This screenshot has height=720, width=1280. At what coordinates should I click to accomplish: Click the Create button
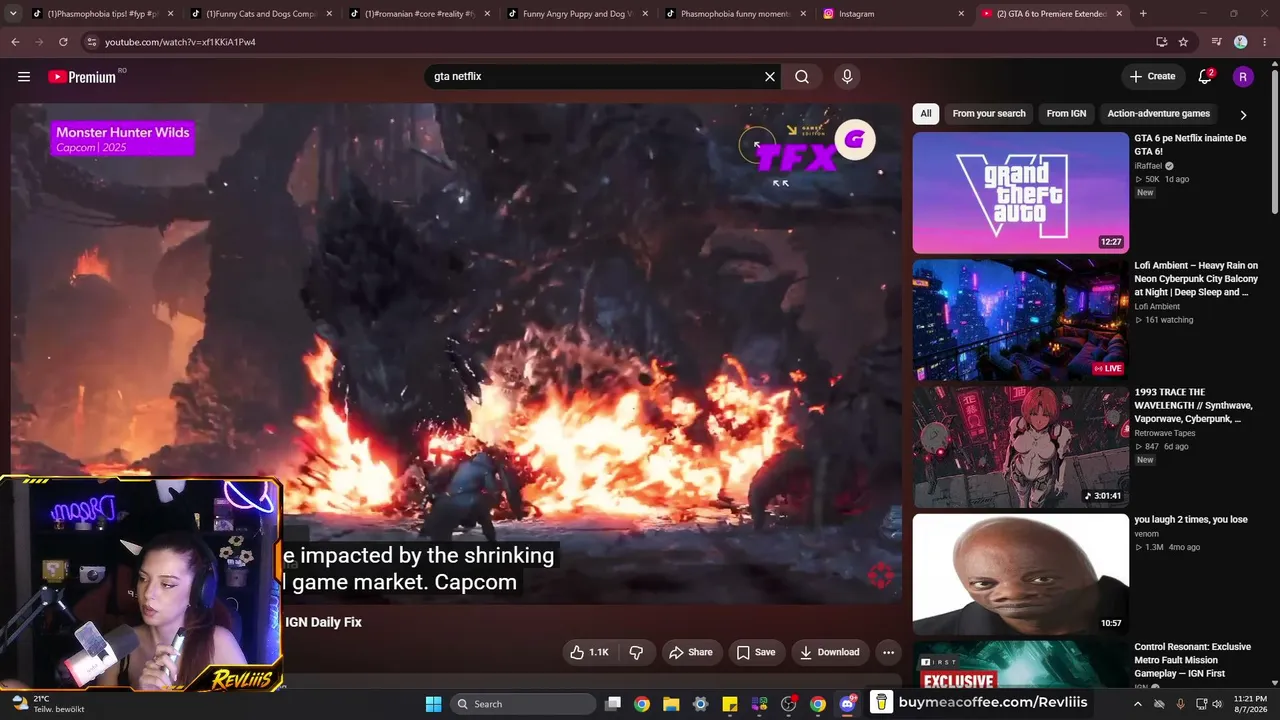(x=1152, y=77)
